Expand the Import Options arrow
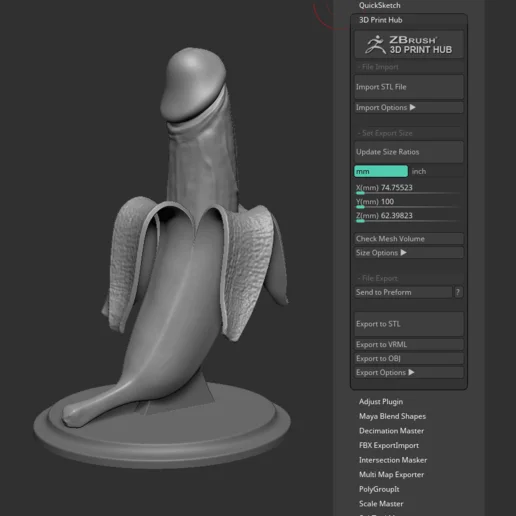The image size is (516, 516). [x=413, y=107]
